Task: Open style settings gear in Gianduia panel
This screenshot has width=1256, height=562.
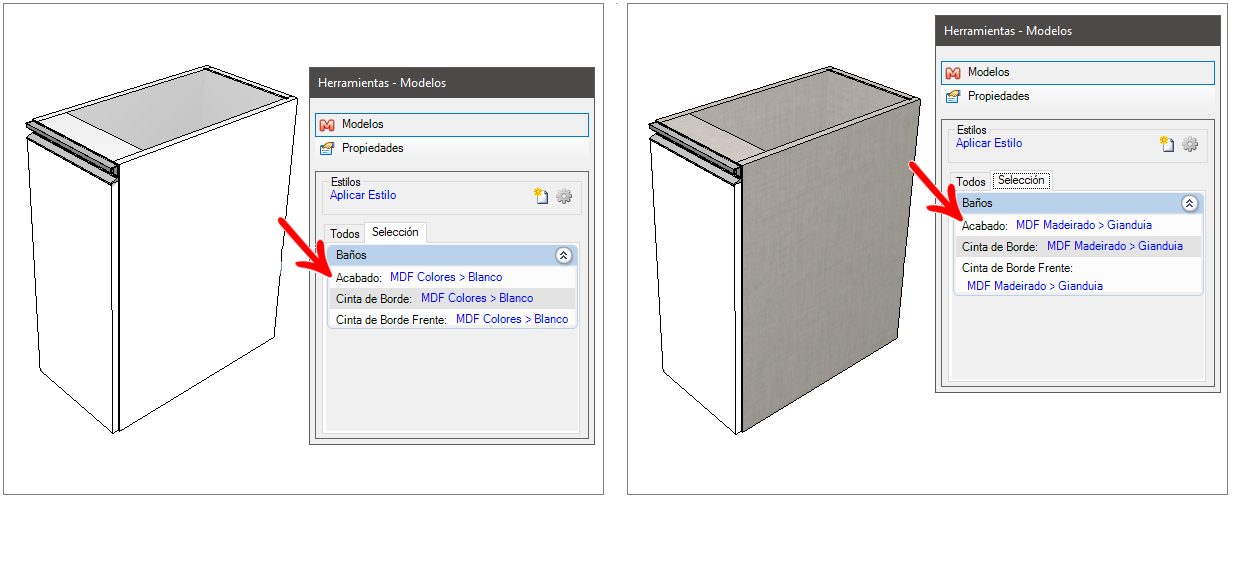Action: coord(1189,144)
